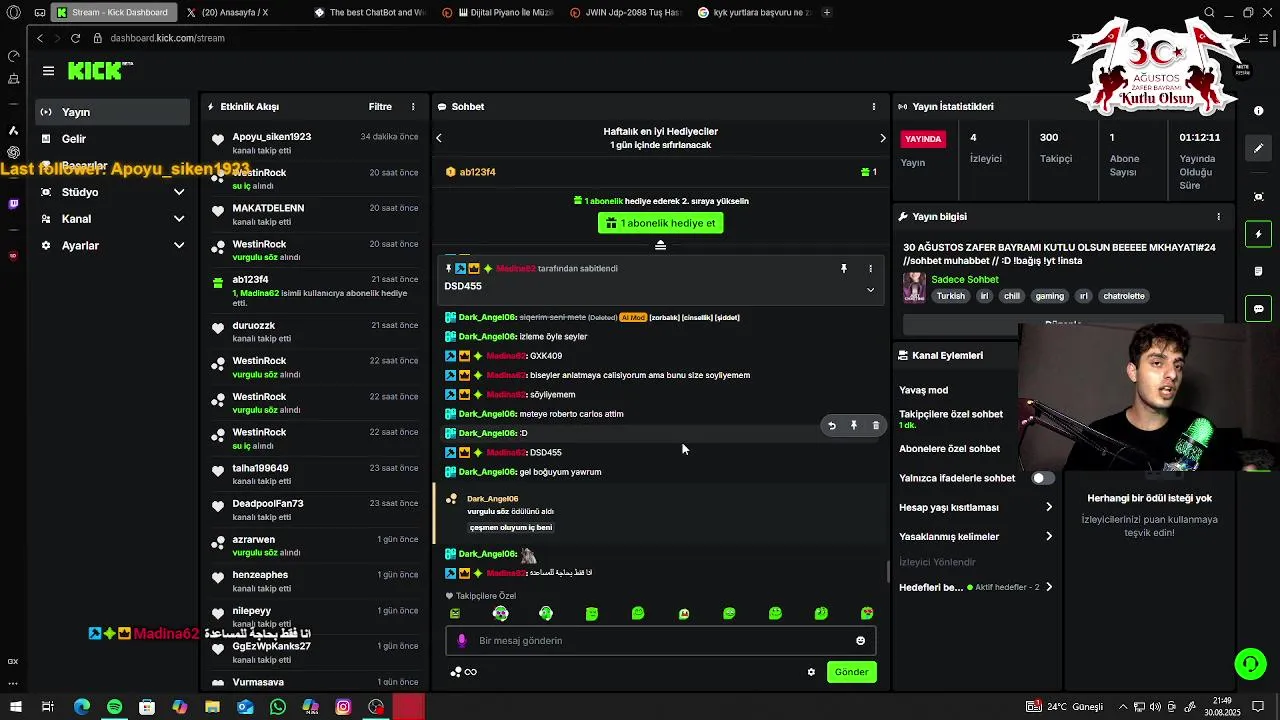Toggle Yalnızca ifadelerle sohbet switch
This screenshot has width=1280, height=720.
[1043, 478]
